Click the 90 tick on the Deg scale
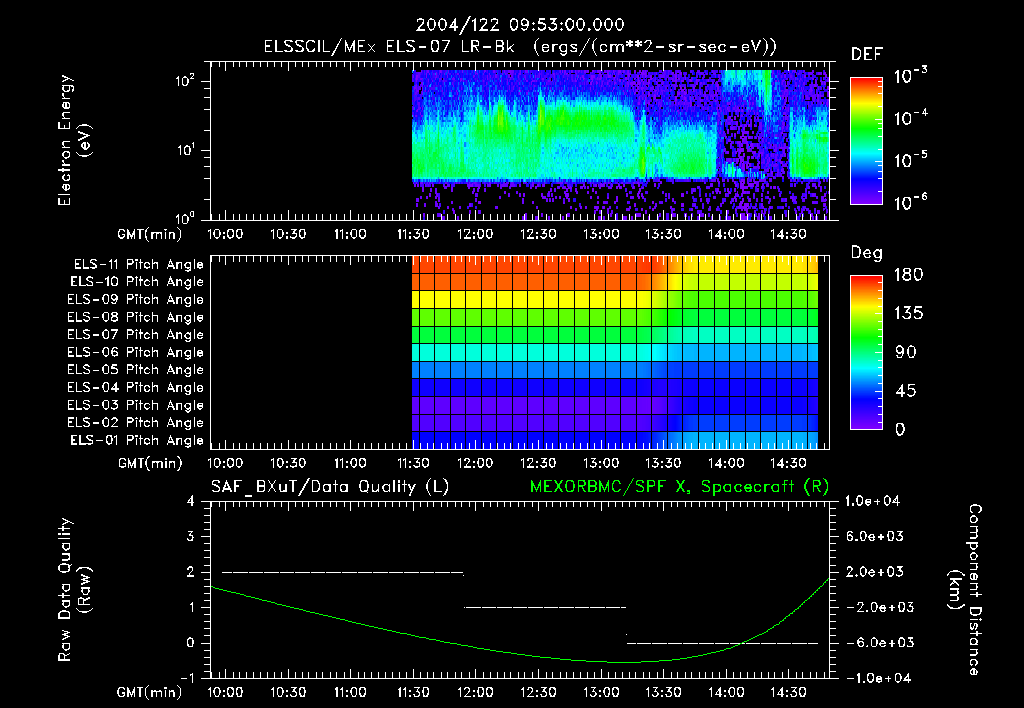Viewport: 1024px width, 708px height. click(906, 352)
